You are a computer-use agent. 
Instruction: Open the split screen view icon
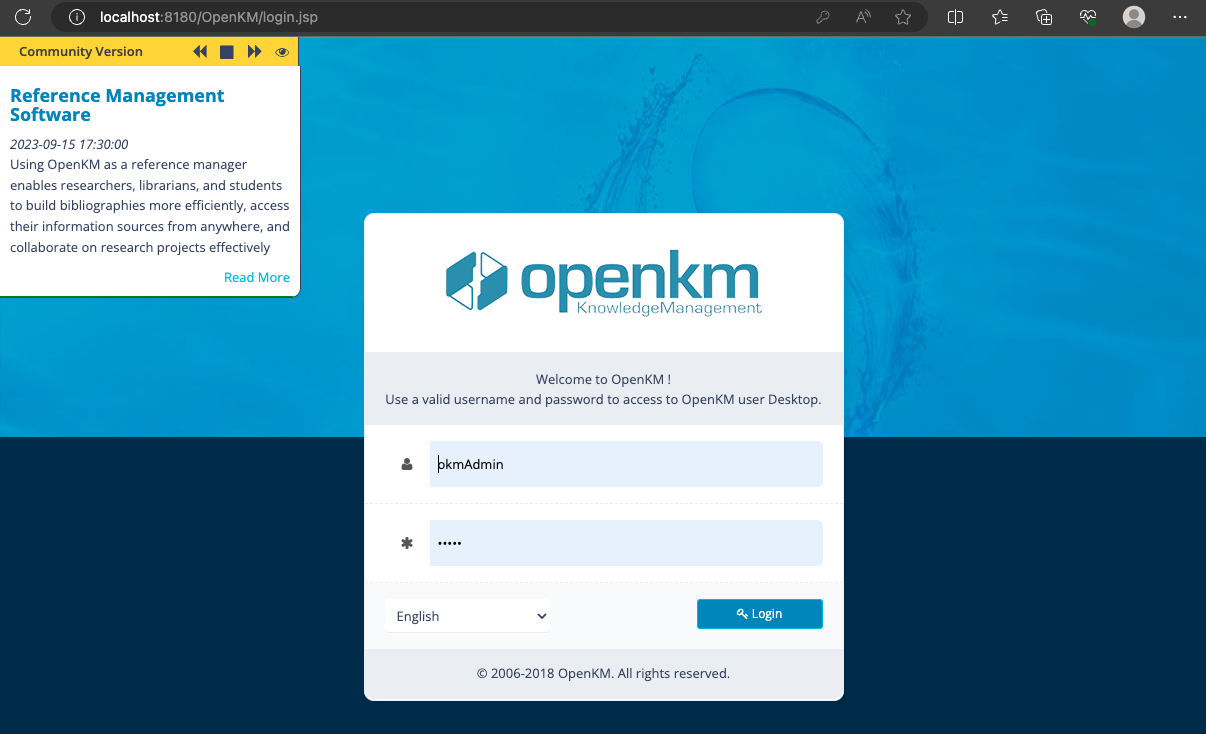(955, 17)
